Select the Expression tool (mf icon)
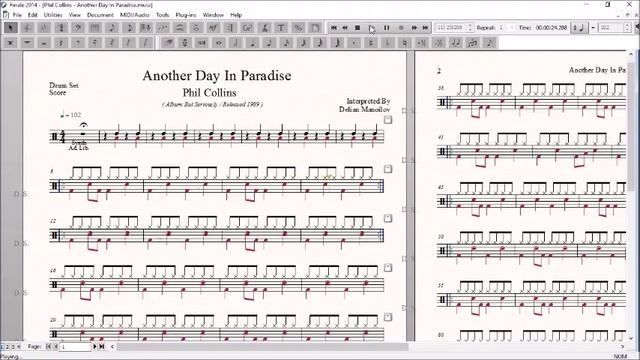 point(213,28)
